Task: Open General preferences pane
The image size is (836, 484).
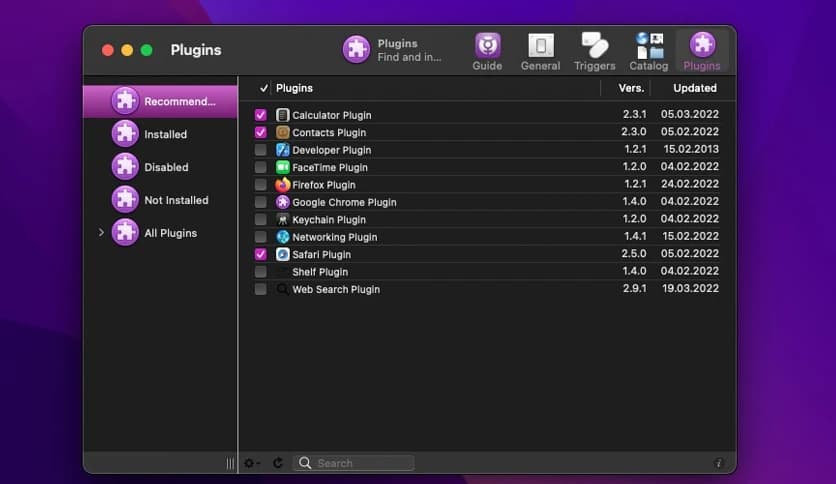Action: [x=540, y=51]
